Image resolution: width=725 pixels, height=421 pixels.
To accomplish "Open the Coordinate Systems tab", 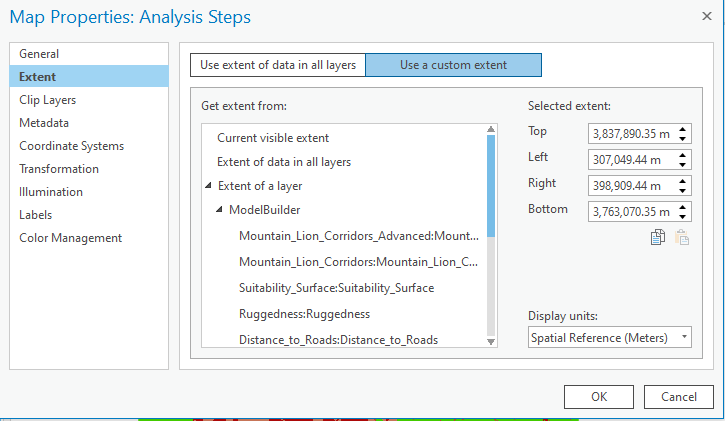I will pyautogui.click(x=71, y=146).
